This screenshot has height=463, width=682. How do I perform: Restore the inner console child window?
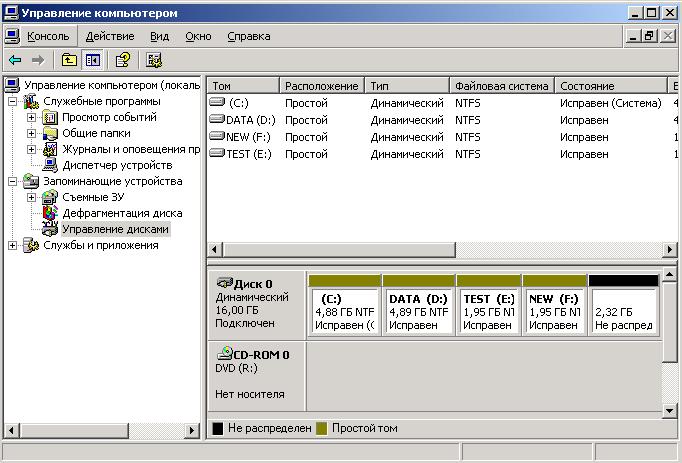click(x=649, y=36)
